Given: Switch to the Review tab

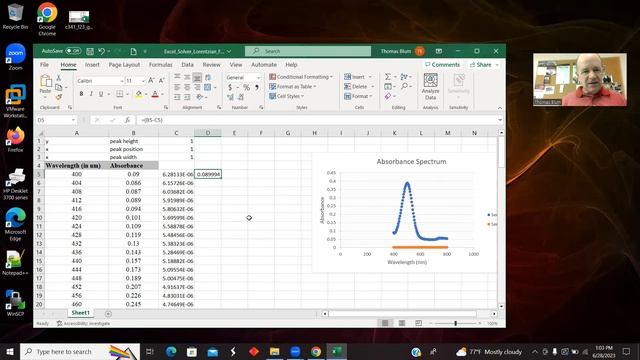Looking at the screenshot, I should pos(211,64).
